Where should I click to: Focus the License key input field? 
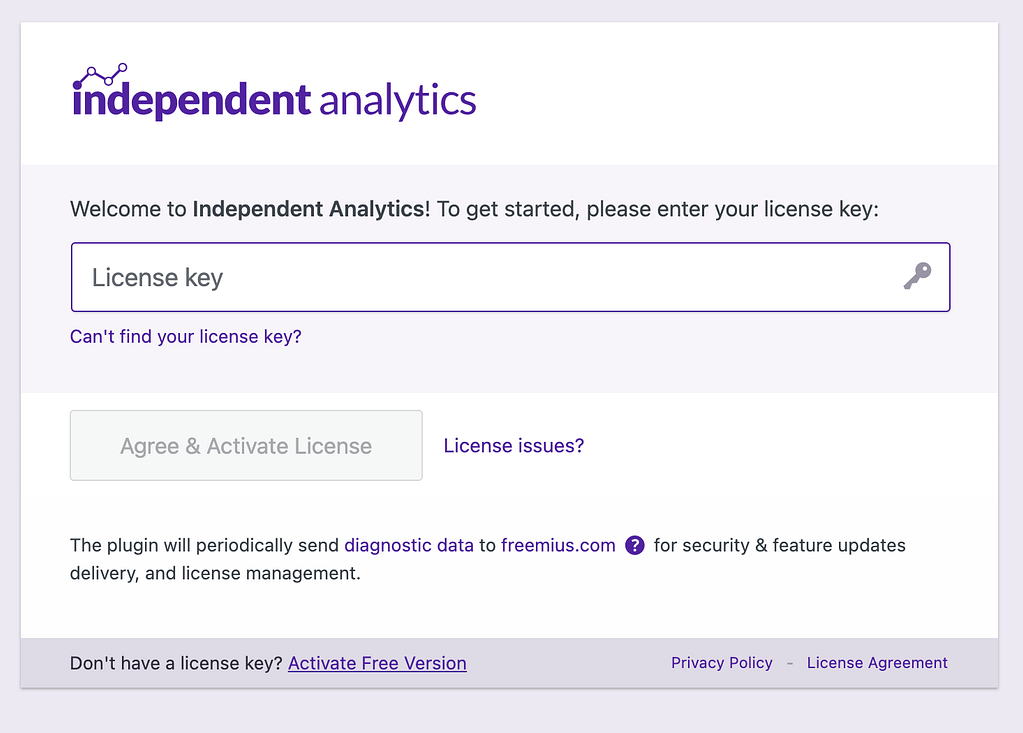click(x=480, y=277)
